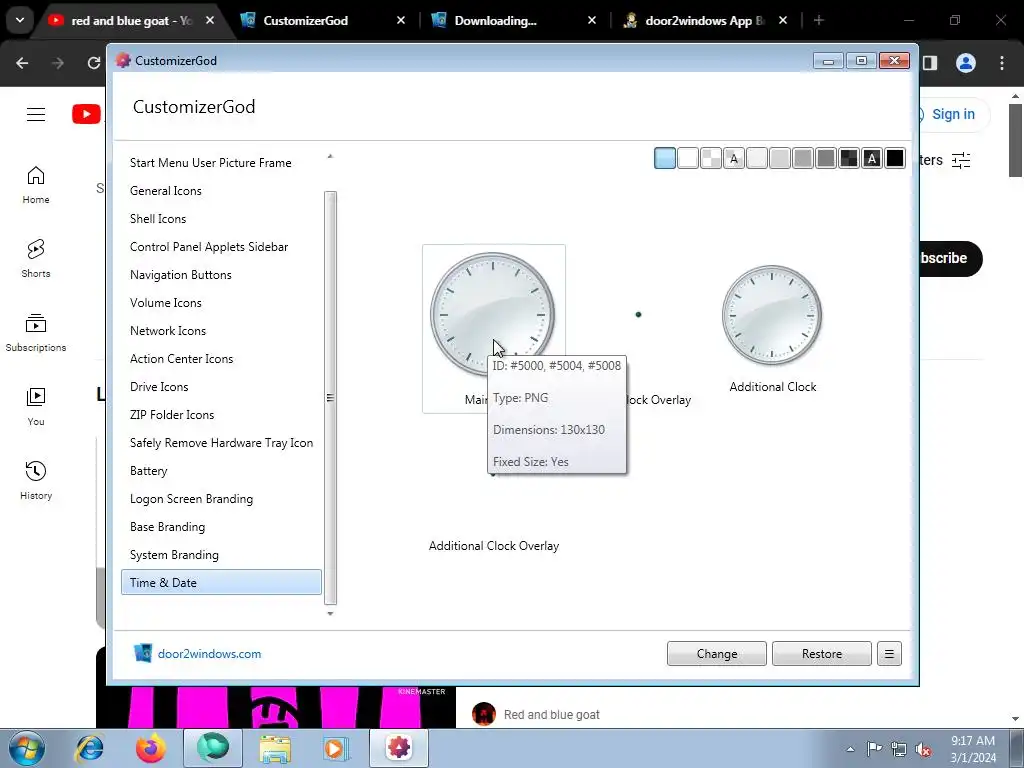Open the You section in YouTube sidebar
1024x768 pixels.
(x=36, y=406)
